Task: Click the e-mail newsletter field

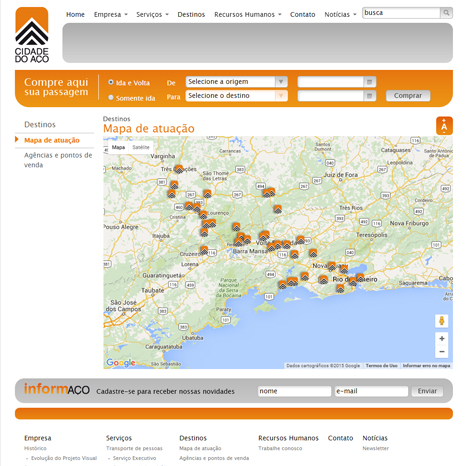Action: [371, 391]
